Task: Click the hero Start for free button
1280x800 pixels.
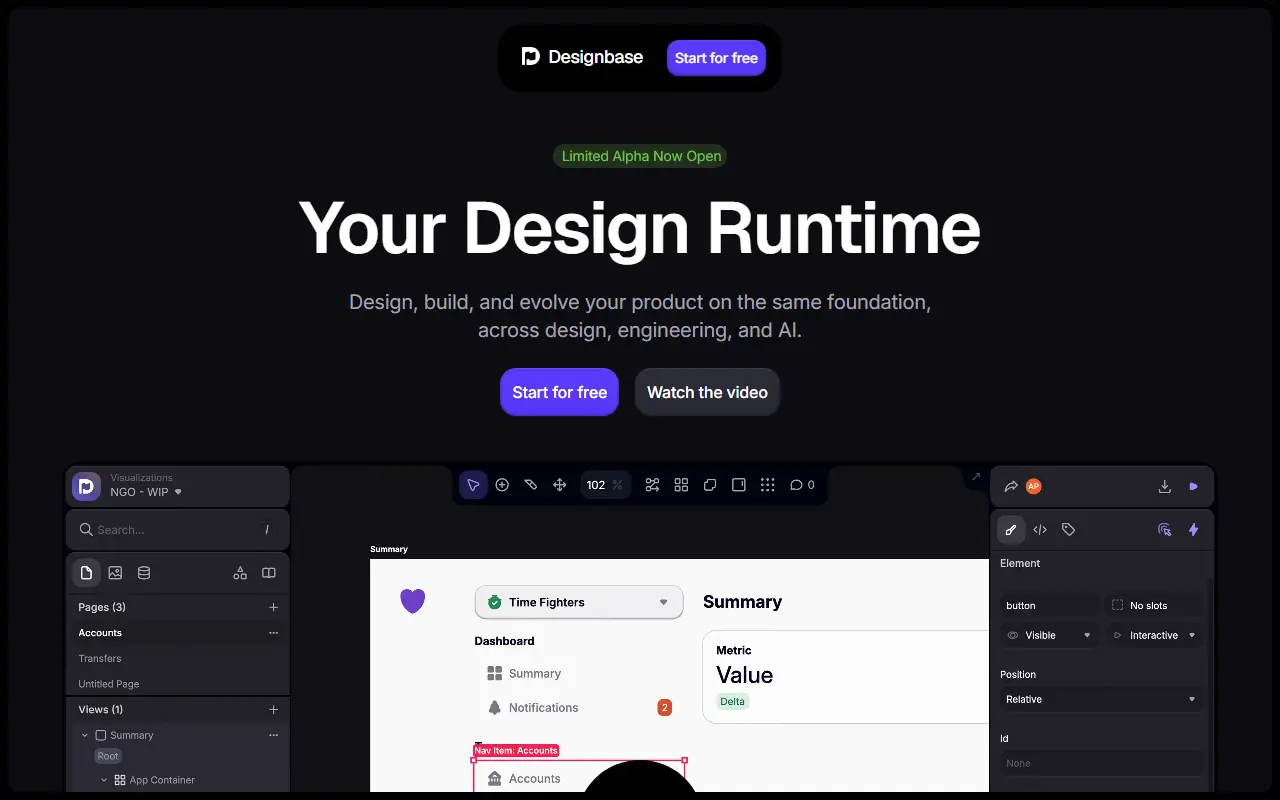Action: pos(560,392)
